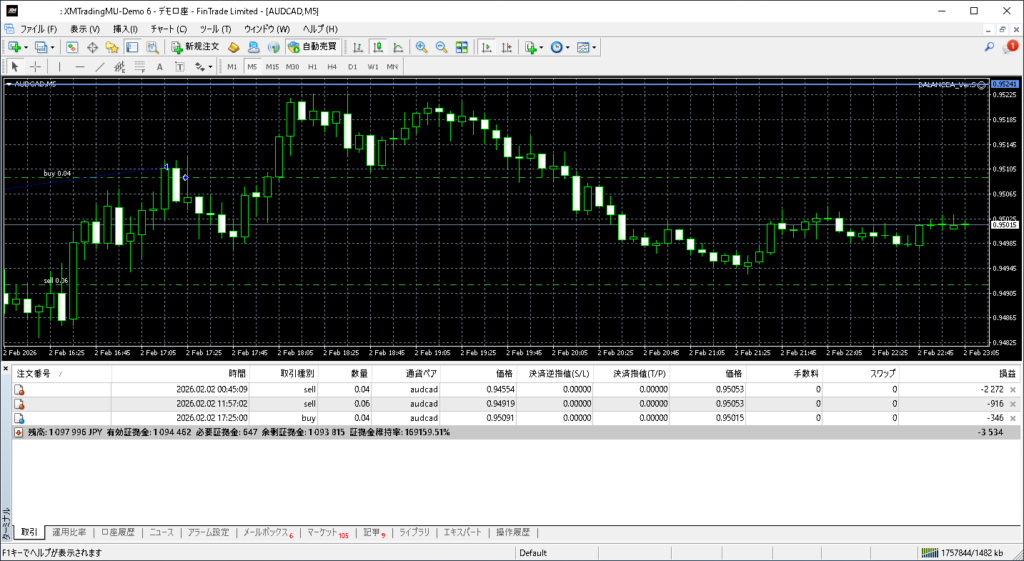Select the text label 'A' tool
This screenshot has height=561, width=1024.
160,67
